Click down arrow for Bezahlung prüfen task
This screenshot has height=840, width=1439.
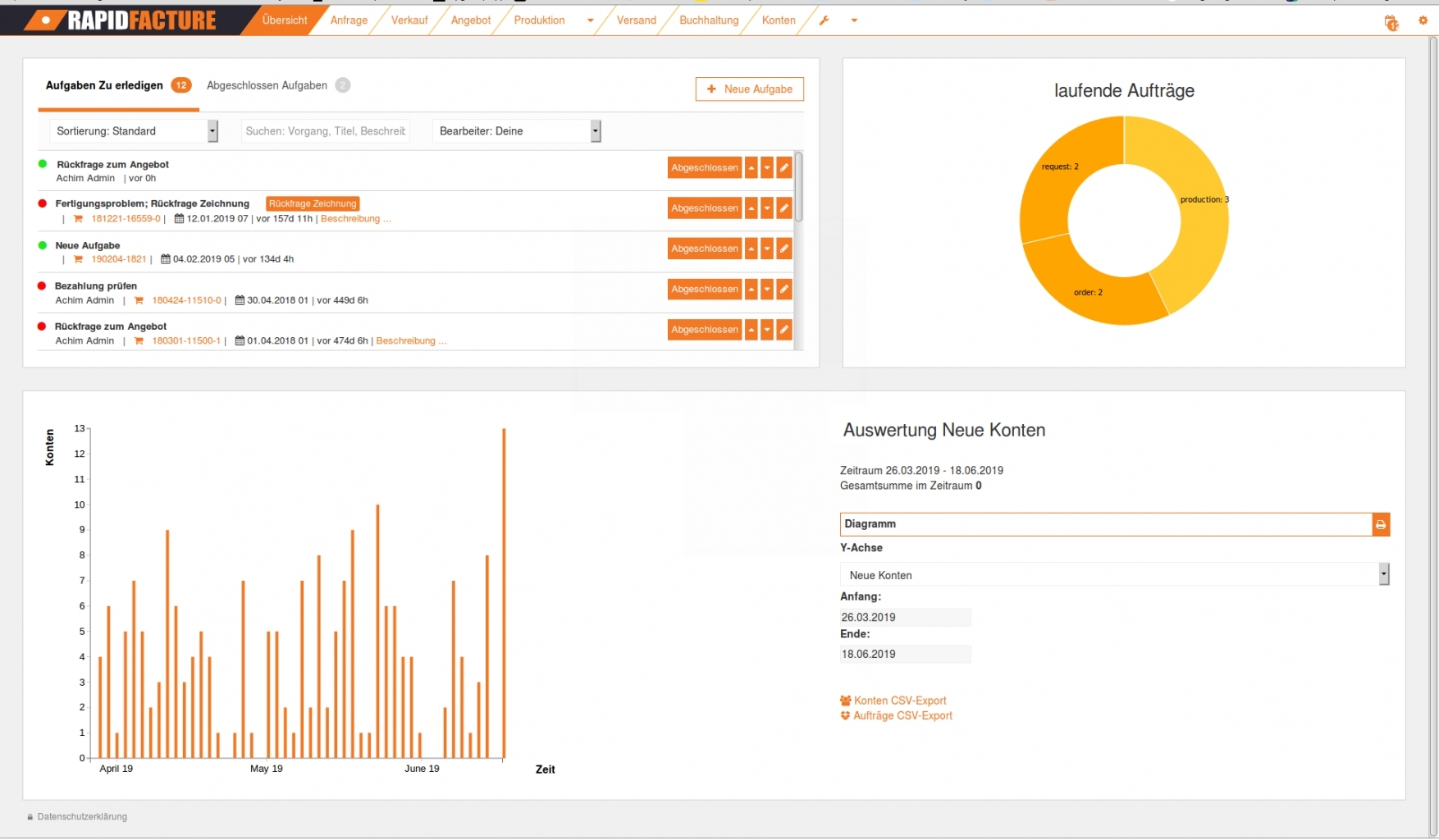tap(767, 289)
